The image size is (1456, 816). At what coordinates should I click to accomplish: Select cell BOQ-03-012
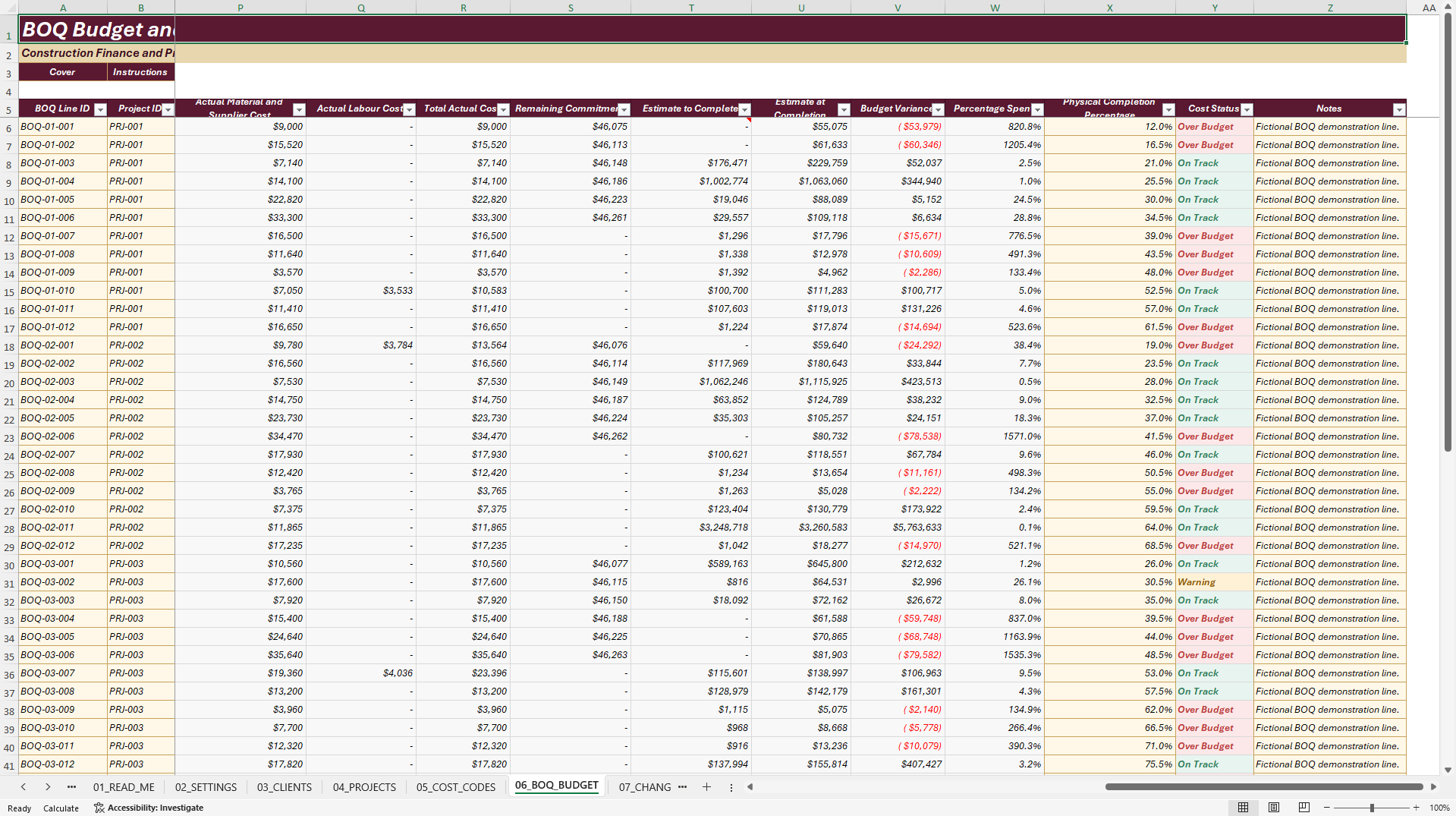[x=63, y=764]
